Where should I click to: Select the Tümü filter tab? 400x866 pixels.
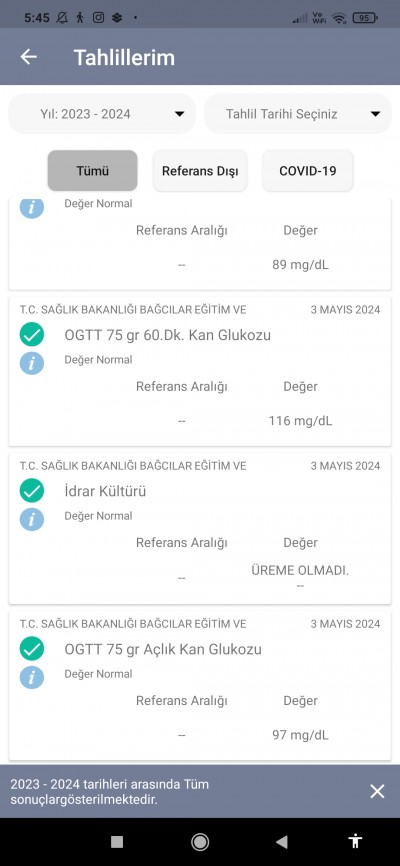pyautogui.click(x=92, y=171)
